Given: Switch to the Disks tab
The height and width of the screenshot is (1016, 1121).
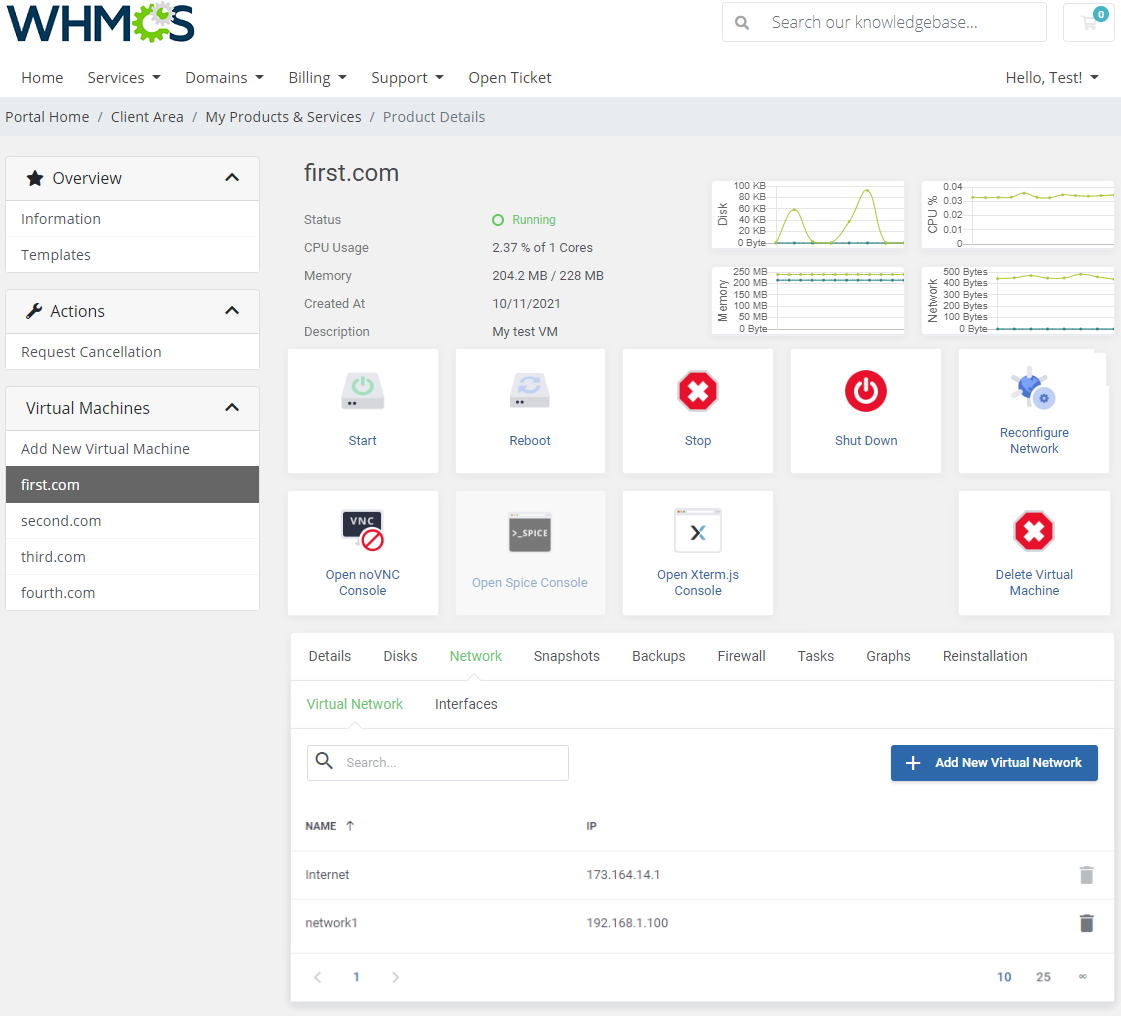Looking at the screenshot, I should click(400, 656).
